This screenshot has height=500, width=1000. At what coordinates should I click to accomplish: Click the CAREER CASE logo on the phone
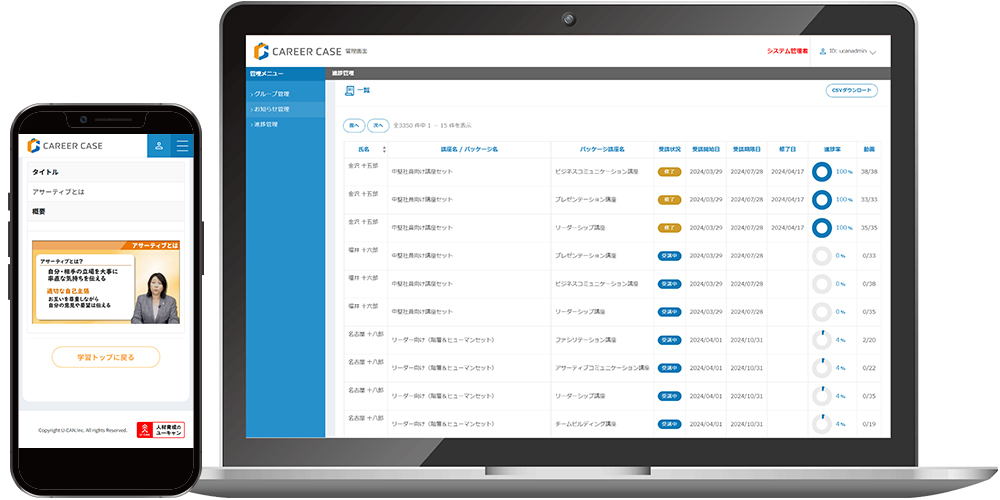pyautogui.click(x=65, y=146)
